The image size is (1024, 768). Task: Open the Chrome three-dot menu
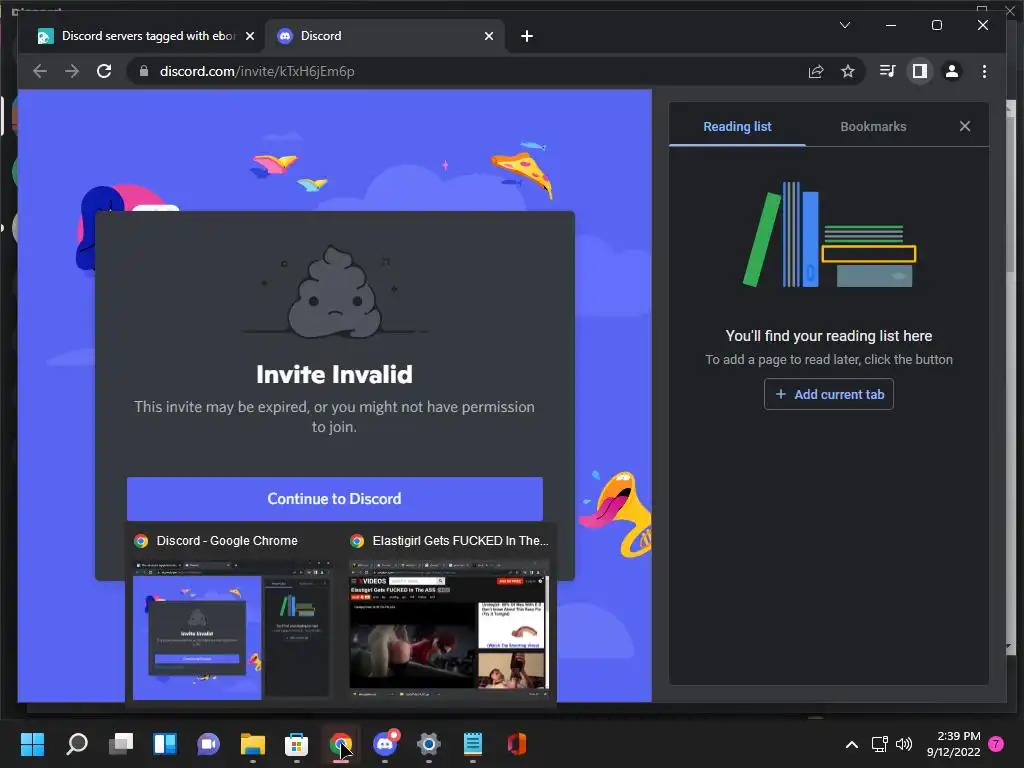(x=984, y=71)
